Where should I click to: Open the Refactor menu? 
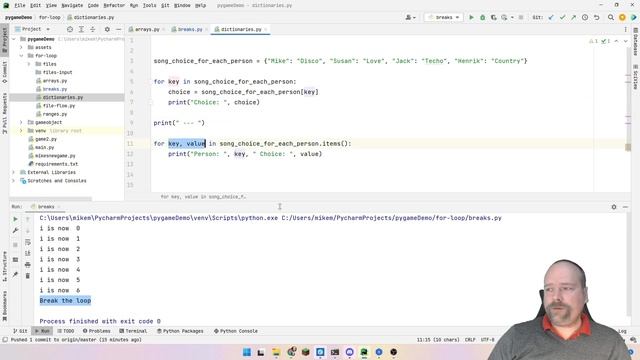tap(114, 6)
